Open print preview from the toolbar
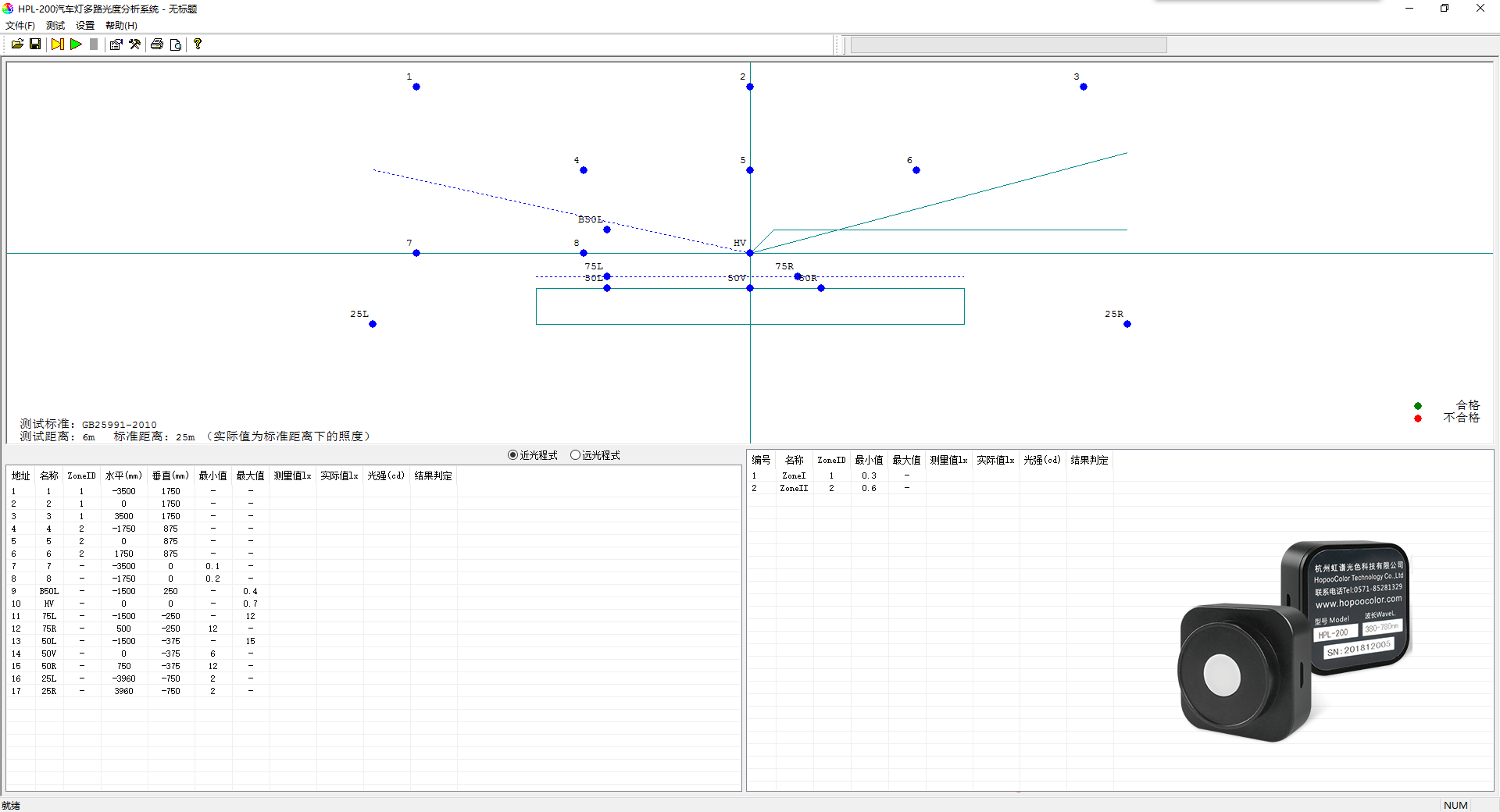1500x812 pixels. (176, 45)
